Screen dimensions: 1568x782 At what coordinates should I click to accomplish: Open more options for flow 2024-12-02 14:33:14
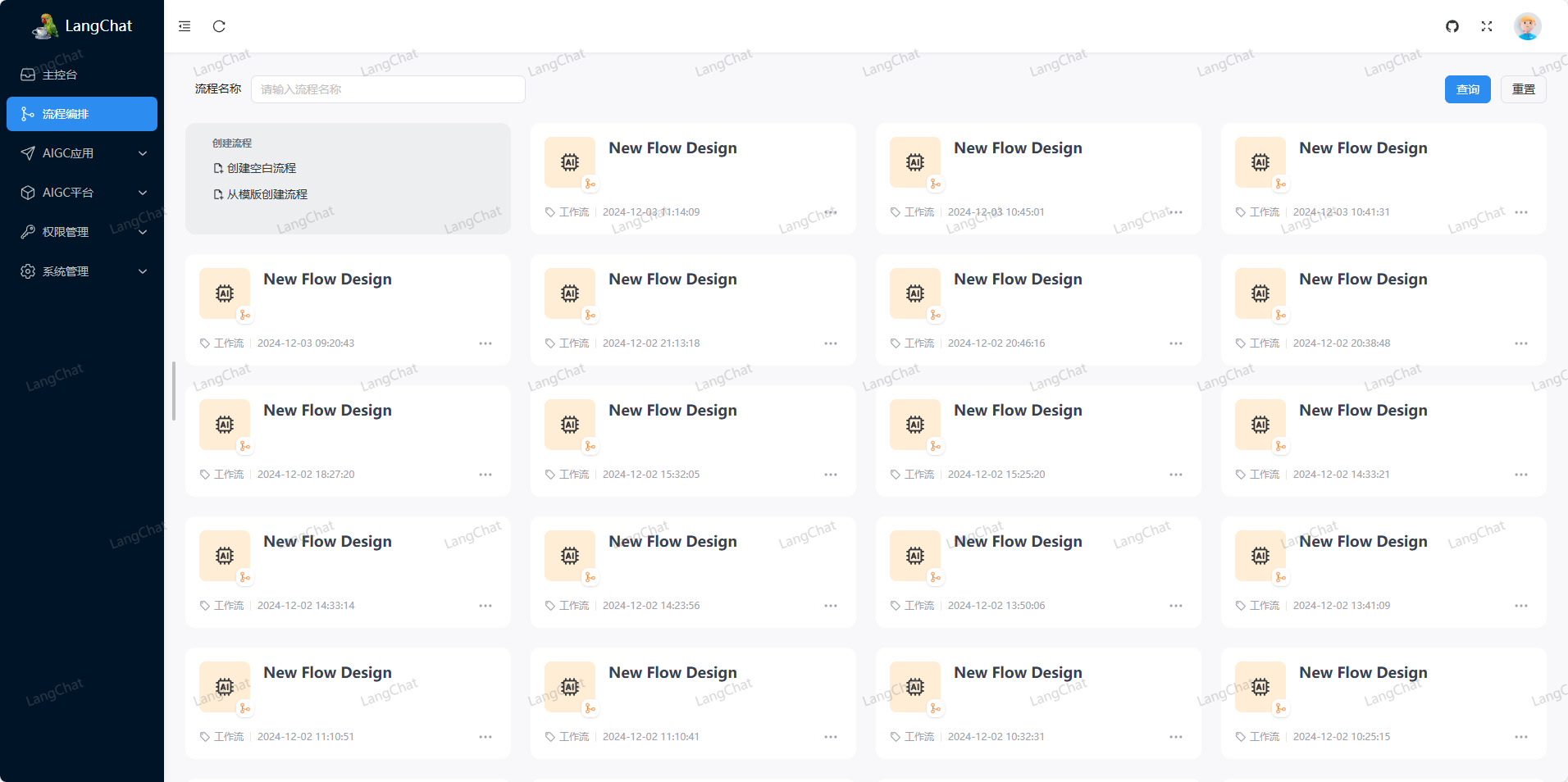click(x=485, y=606)
